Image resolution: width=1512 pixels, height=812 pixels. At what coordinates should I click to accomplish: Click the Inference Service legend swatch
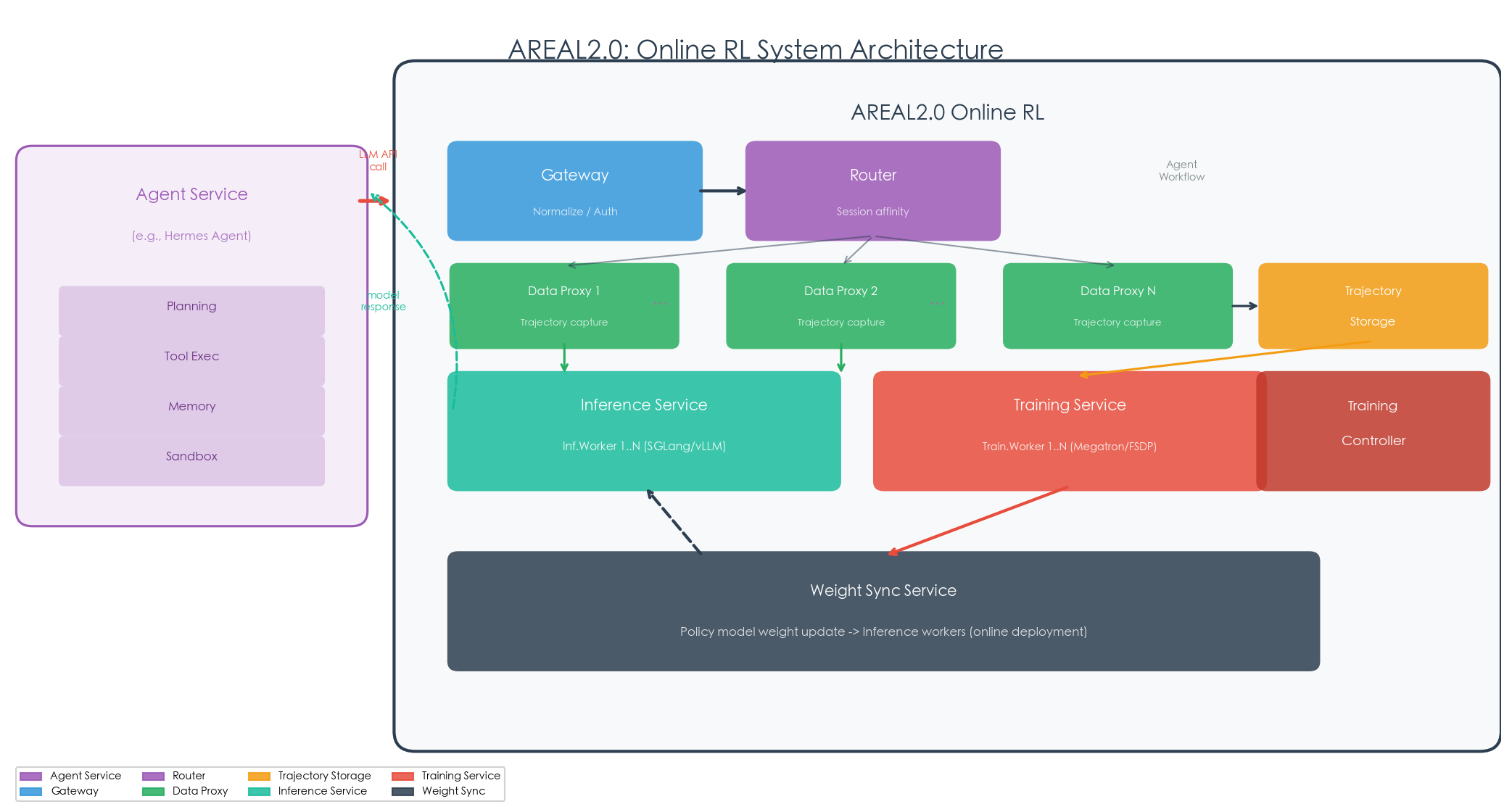click(259, 792)
